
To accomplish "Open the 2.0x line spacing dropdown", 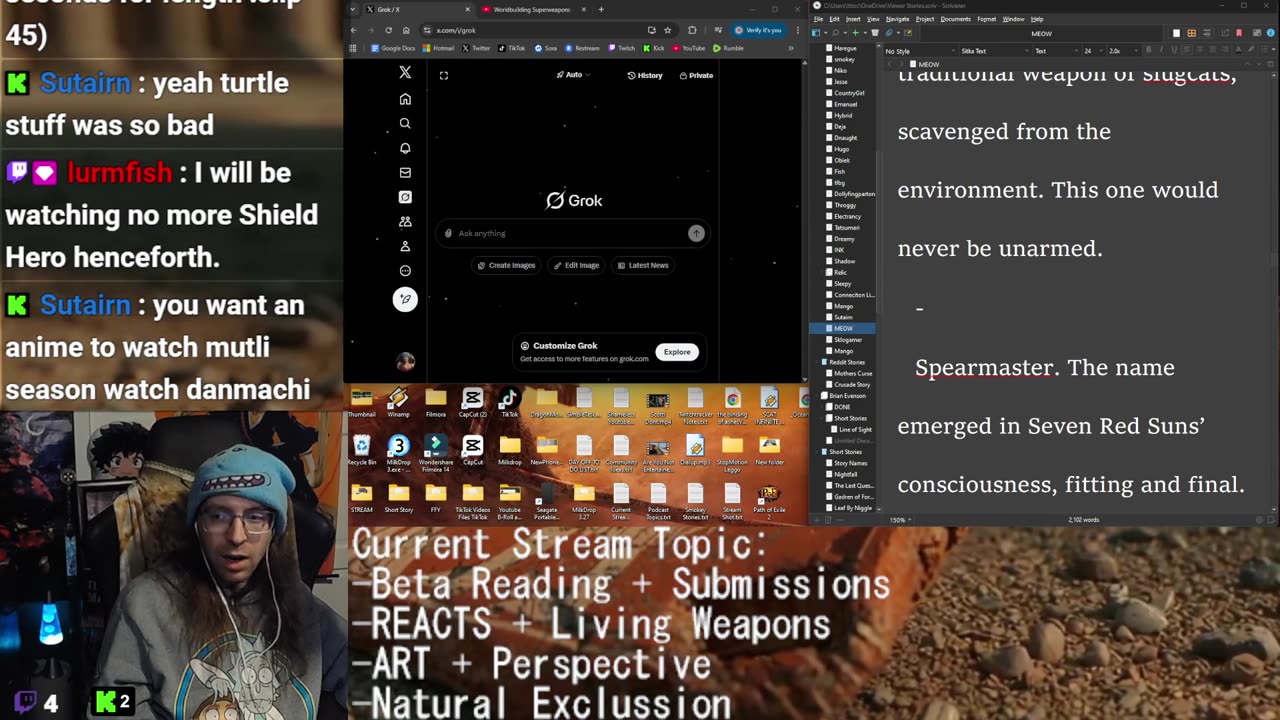I will 1122,51.
